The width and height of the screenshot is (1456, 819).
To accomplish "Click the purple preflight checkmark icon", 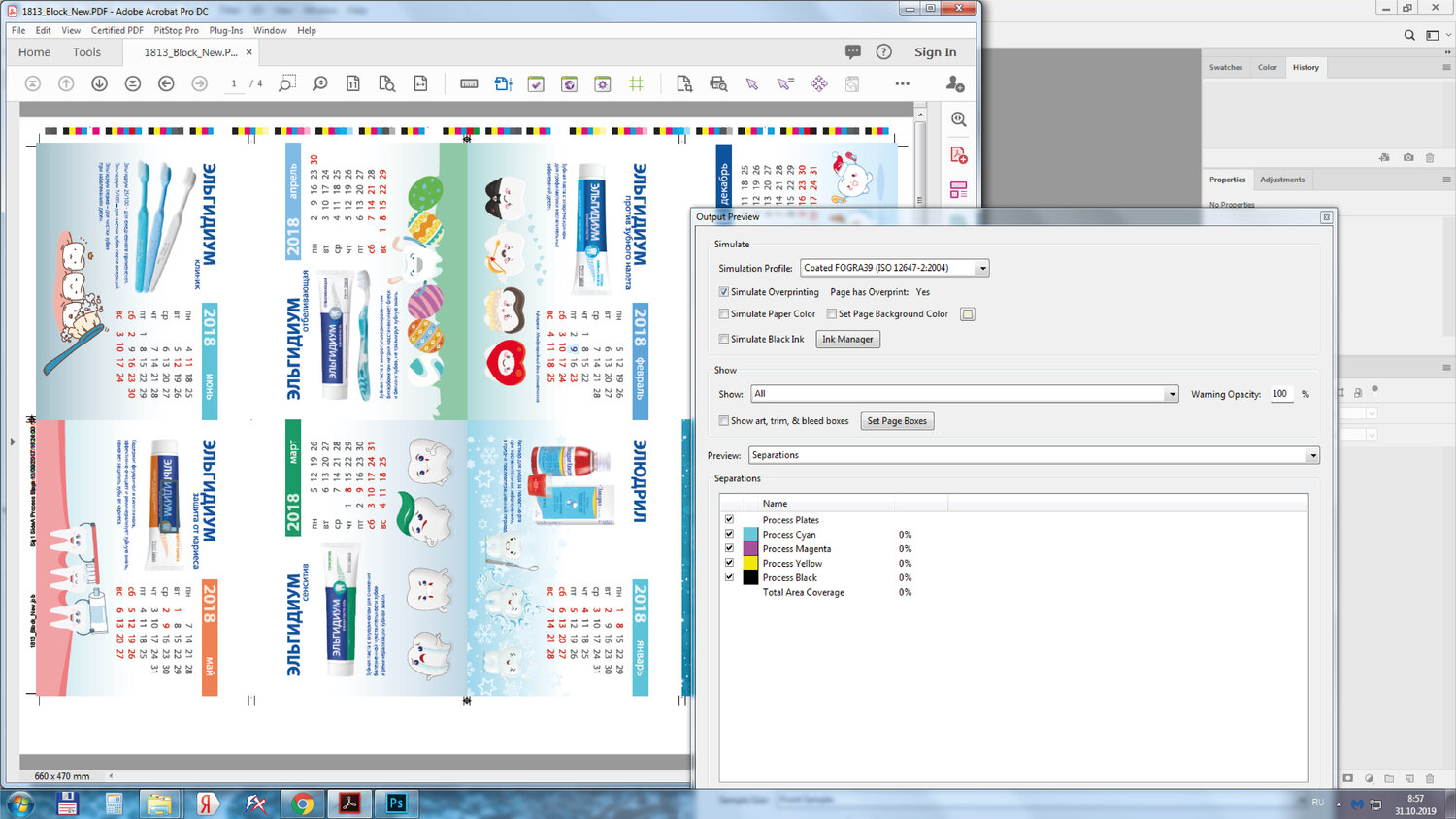I will point(536,83).
